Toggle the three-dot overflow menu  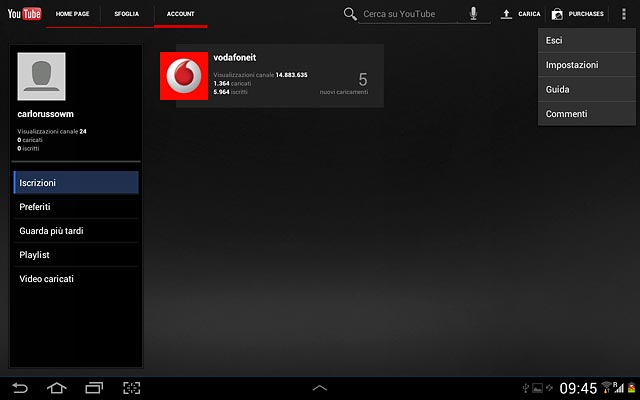pyautogui.click(x=624, y=14)
